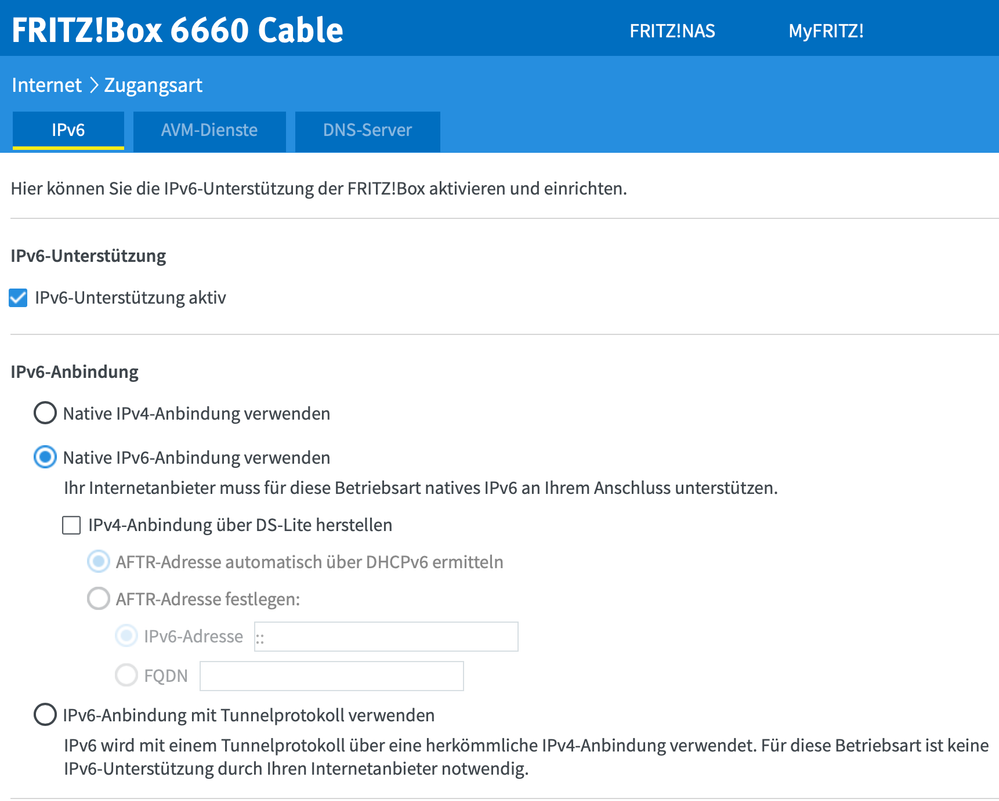
Task: Open the FRITZ!NAS link
Action: point(672,31)
